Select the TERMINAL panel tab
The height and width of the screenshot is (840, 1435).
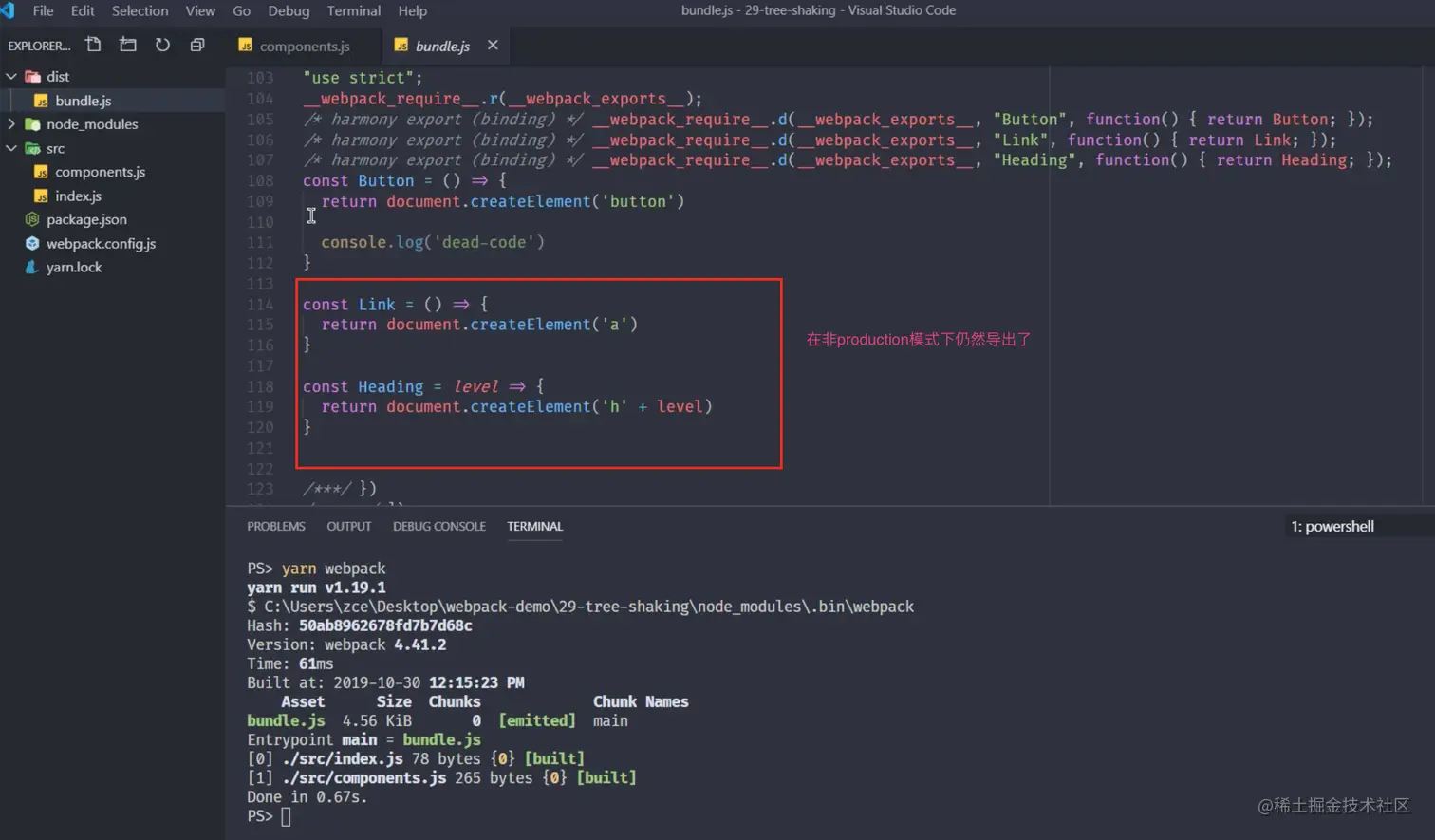534,526
